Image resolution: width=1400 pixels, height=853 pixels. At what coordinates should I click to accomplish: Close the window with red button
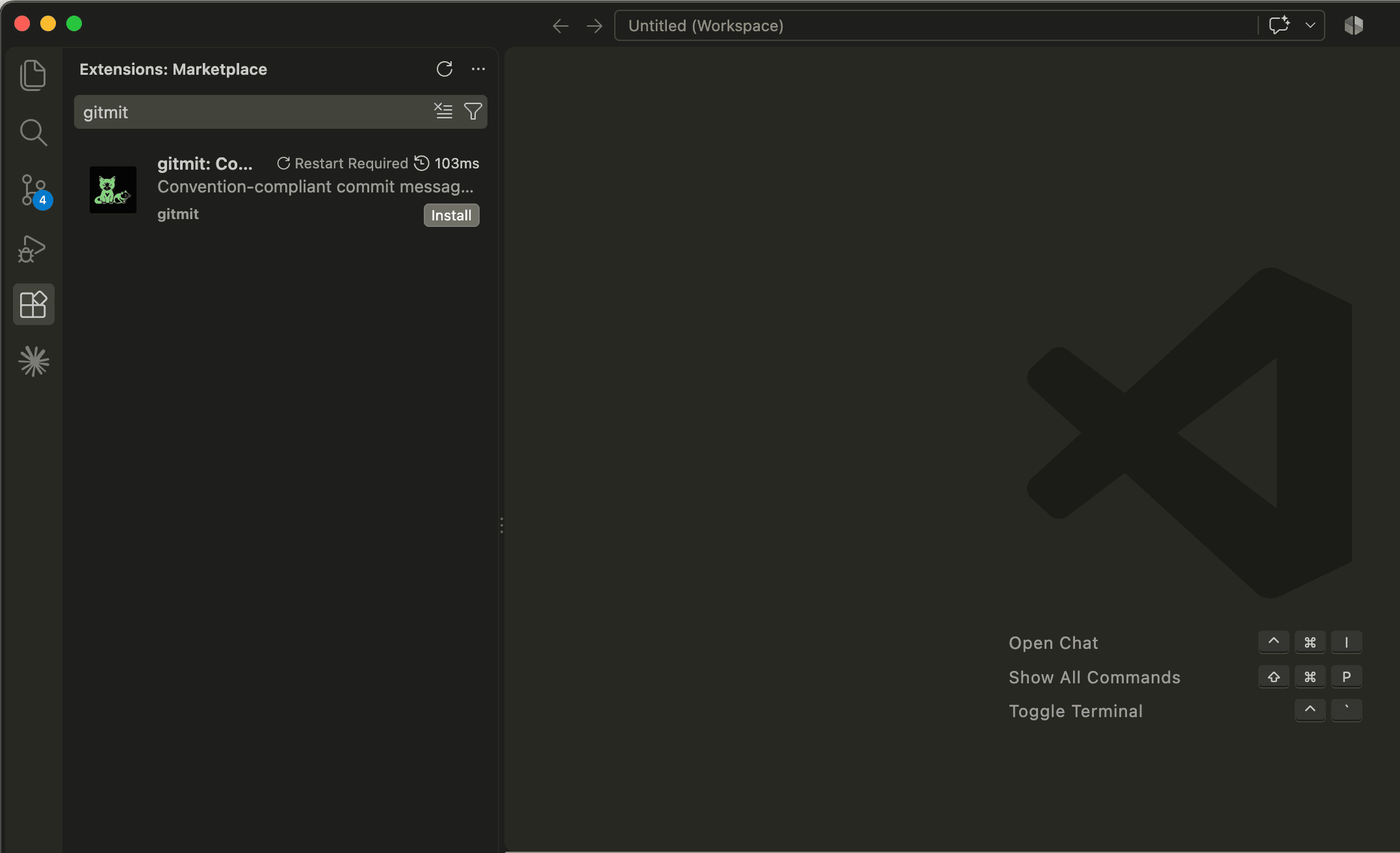[x=22, y=23]
